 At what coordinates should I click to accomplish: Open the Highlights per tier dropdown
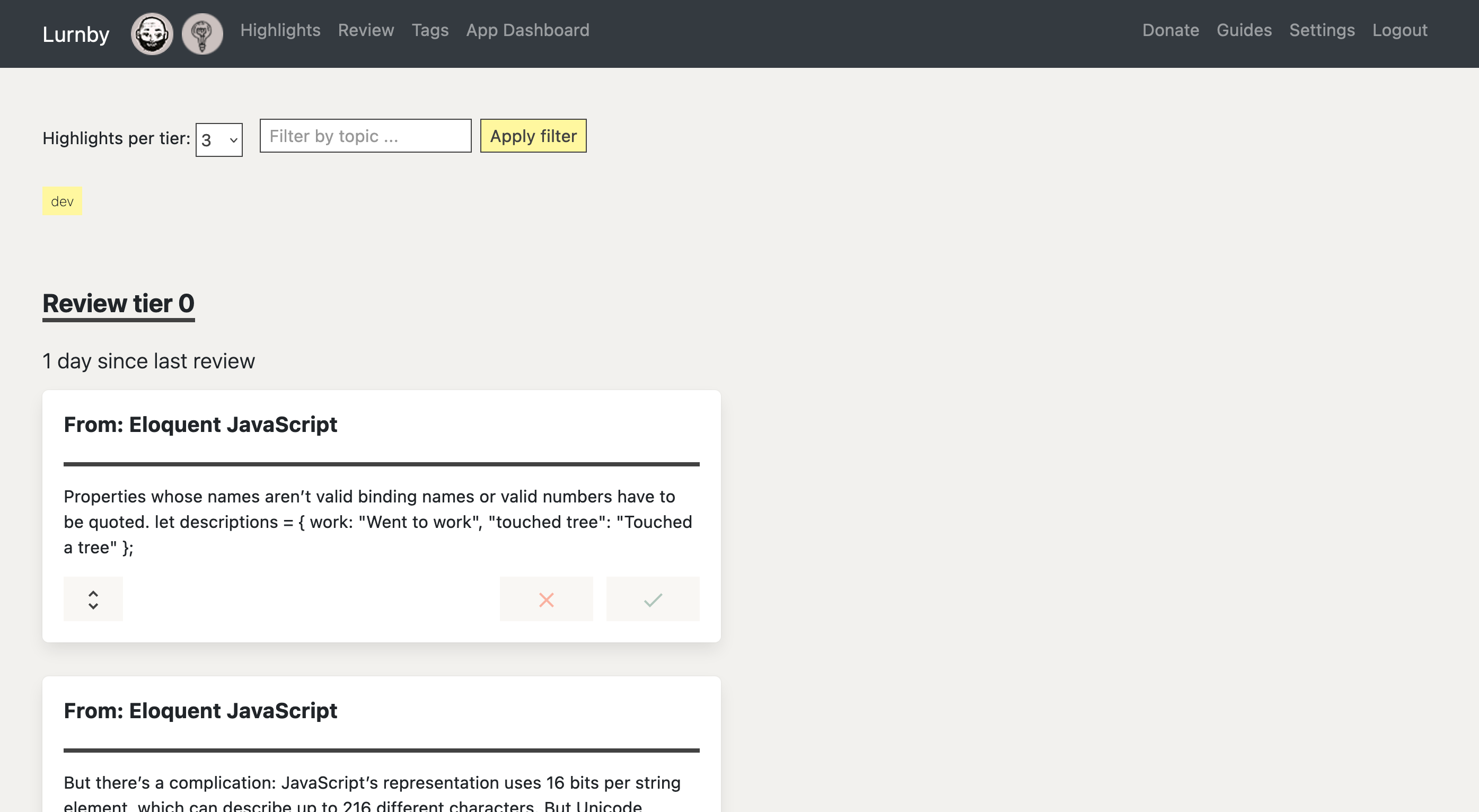[x=219, y=139]
